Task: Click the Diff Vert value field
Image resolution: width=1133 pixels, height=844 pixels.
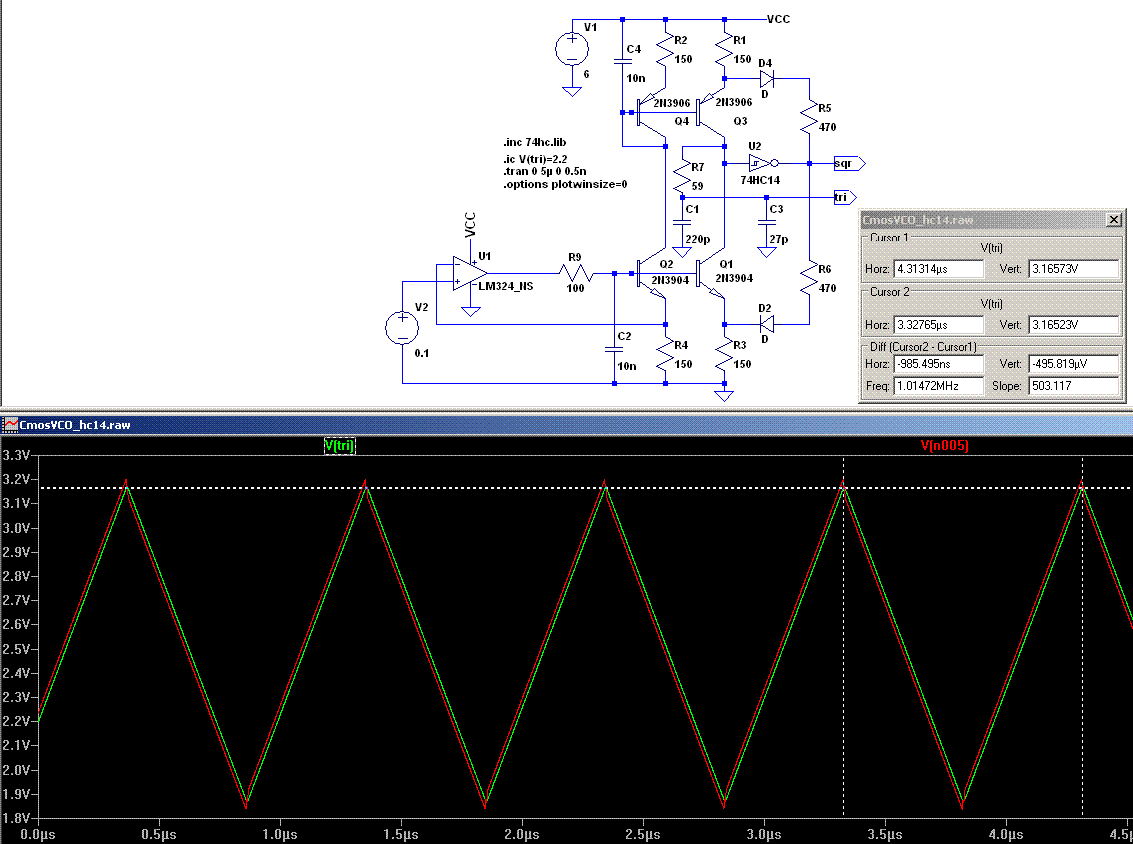Action: (x=1073, y=364)
